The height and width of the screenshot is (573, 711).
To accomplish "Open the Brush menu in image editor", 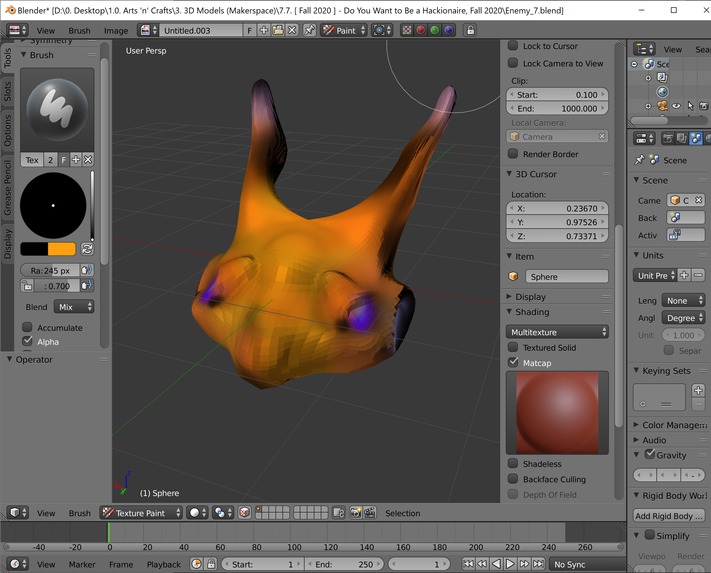I will click(79, 31).
